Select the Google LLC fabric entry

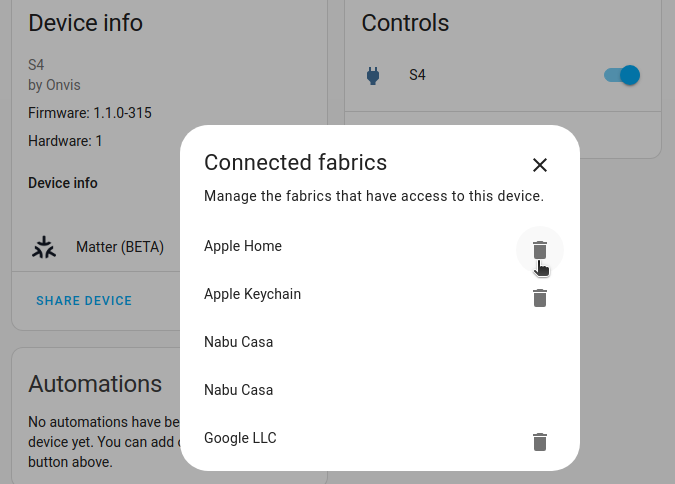tap(240, 438)
